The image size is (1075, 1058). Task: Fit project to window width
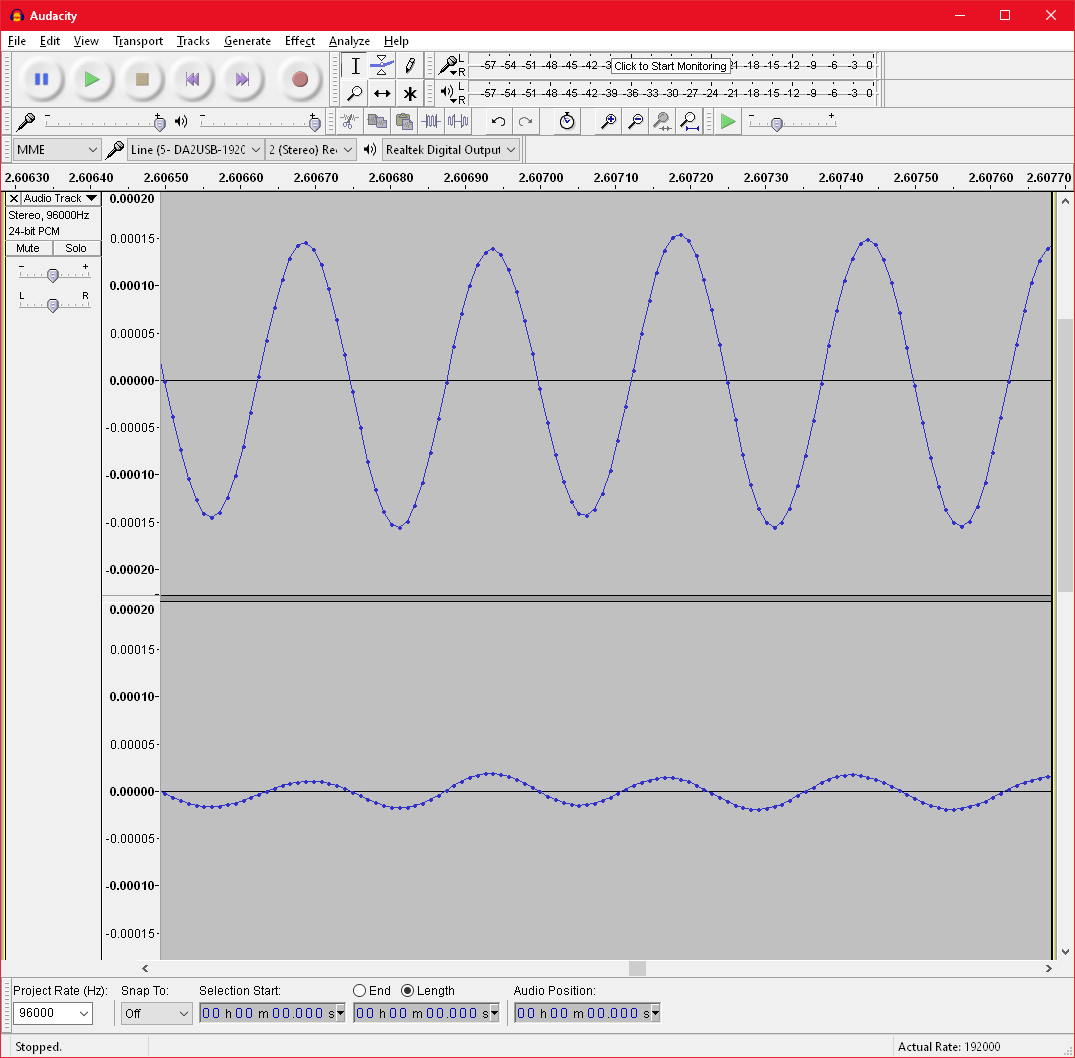point(690,122)
